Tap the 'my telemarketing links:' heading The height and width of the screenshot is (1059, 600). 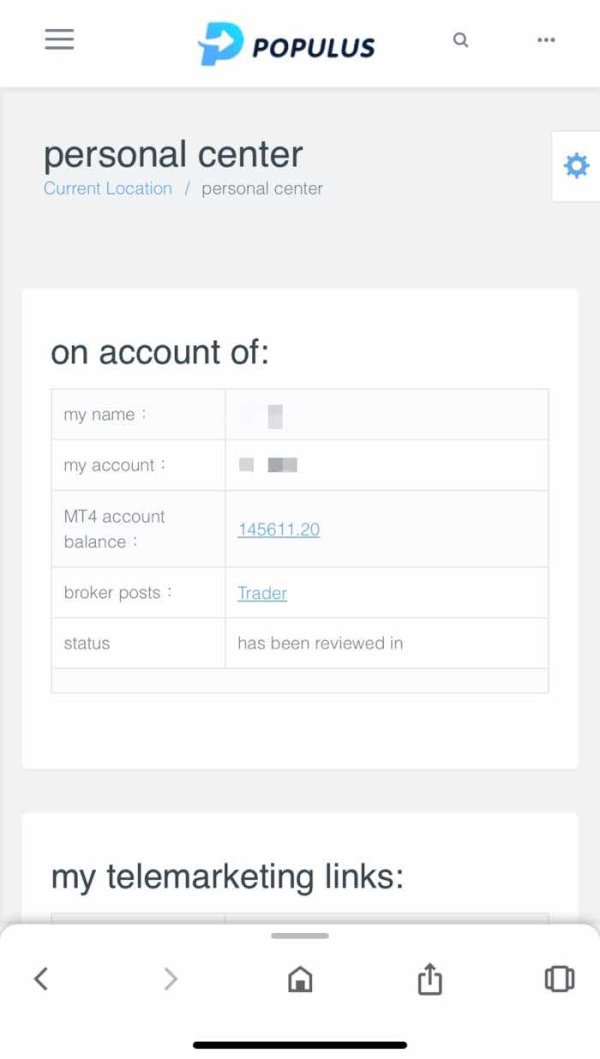(x=227, y=876)
